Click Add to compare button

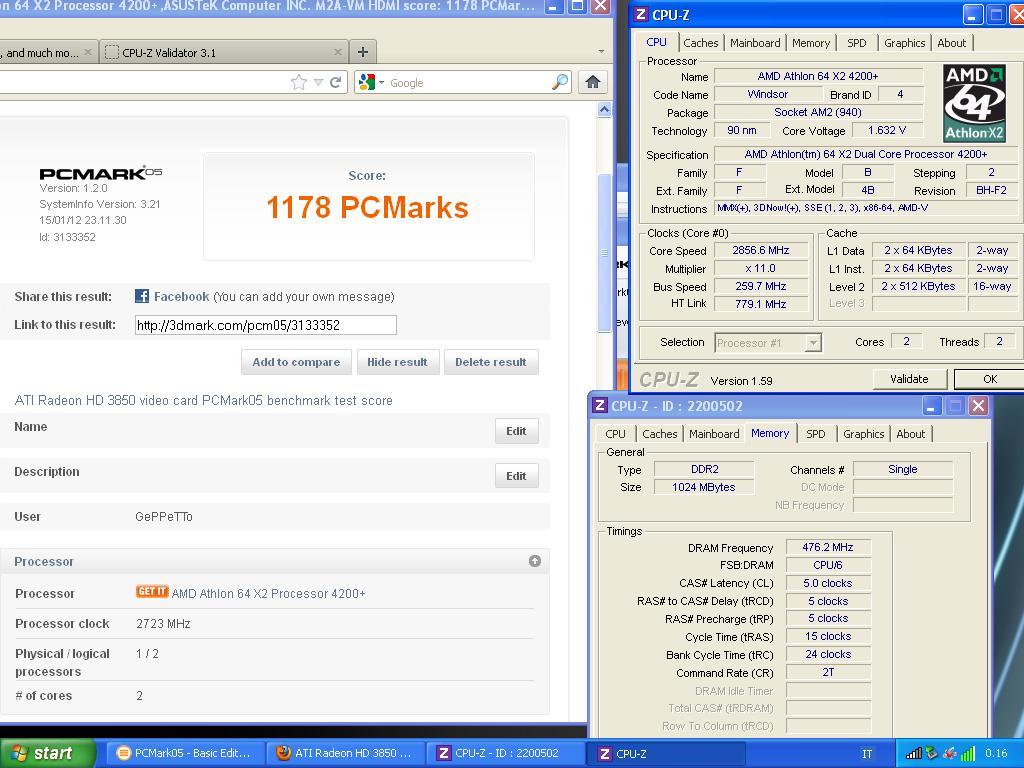click(x=296, y=362)
